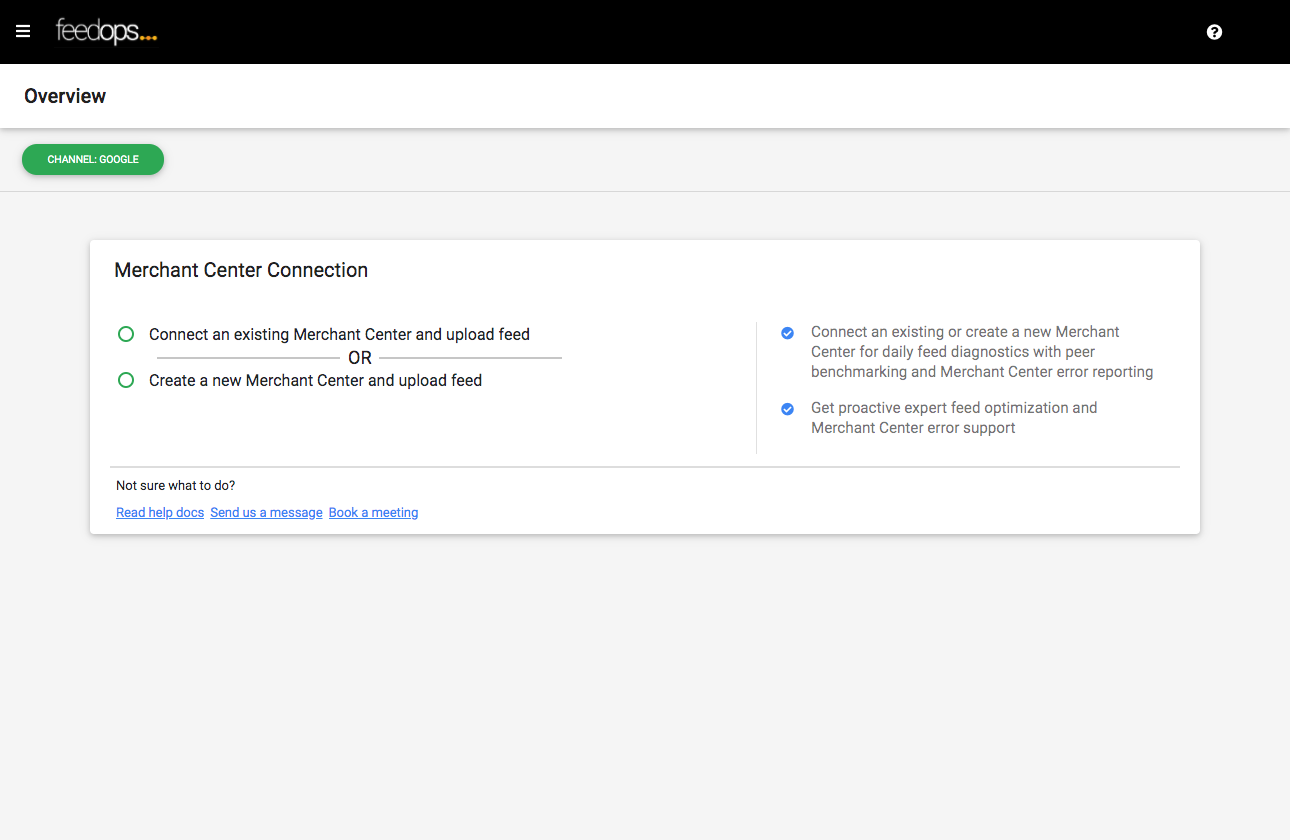Click the Channel: Google button
The image size is (1290, 840).
93,159
